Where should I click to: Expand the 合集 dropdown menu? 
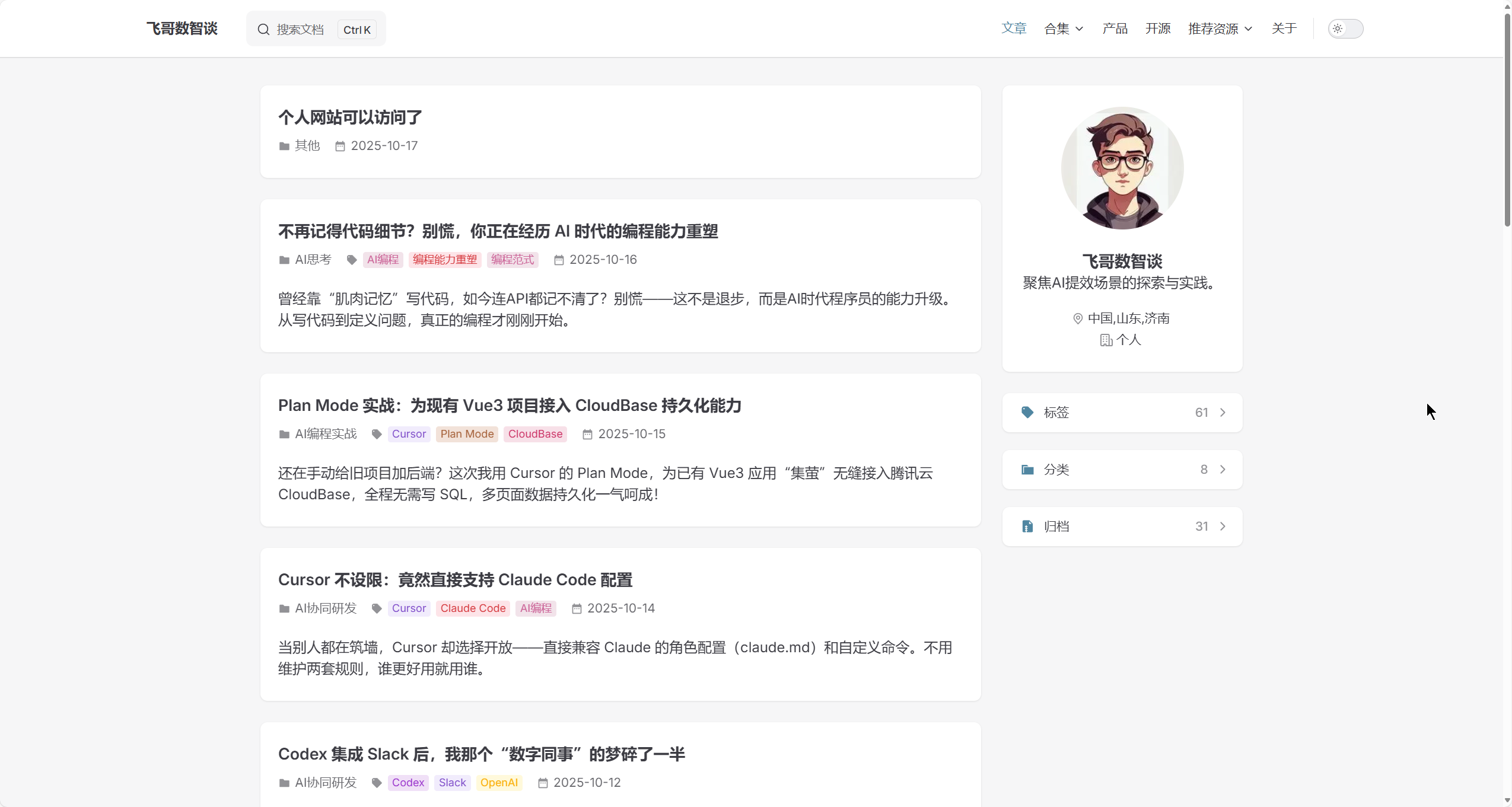tap(1064, 28)
